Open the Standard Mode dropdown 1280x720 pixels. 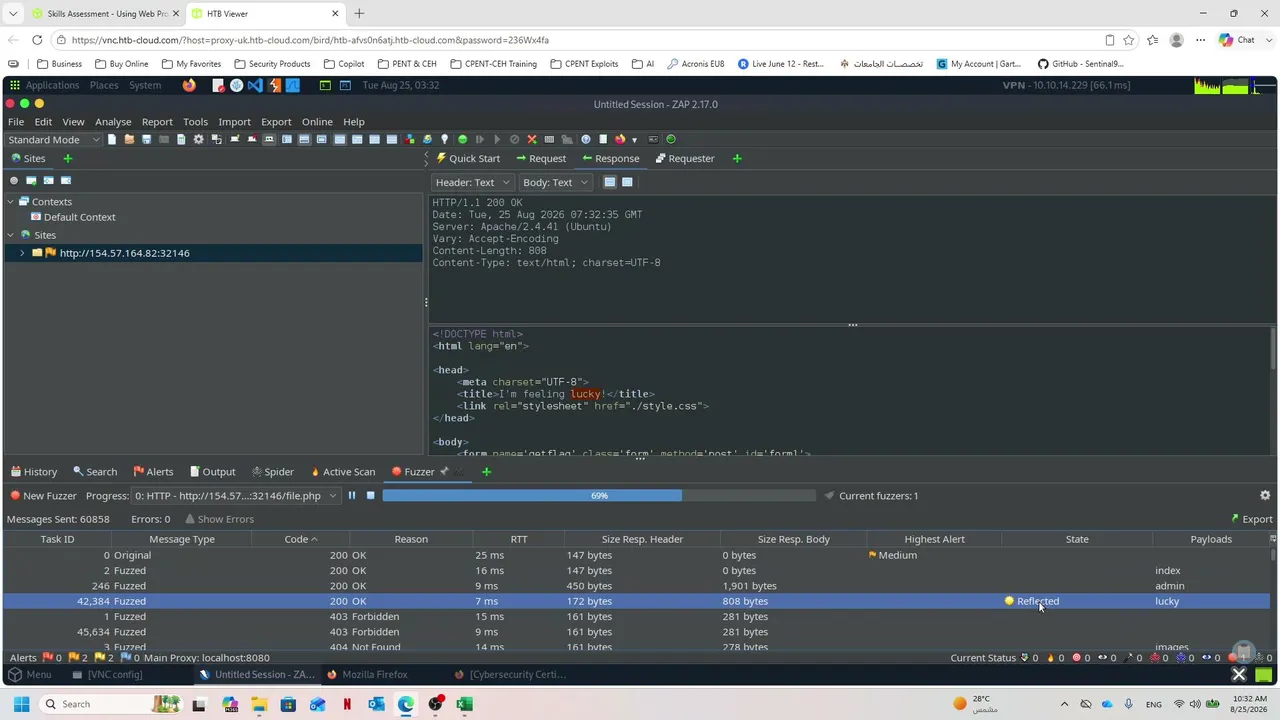54,140
